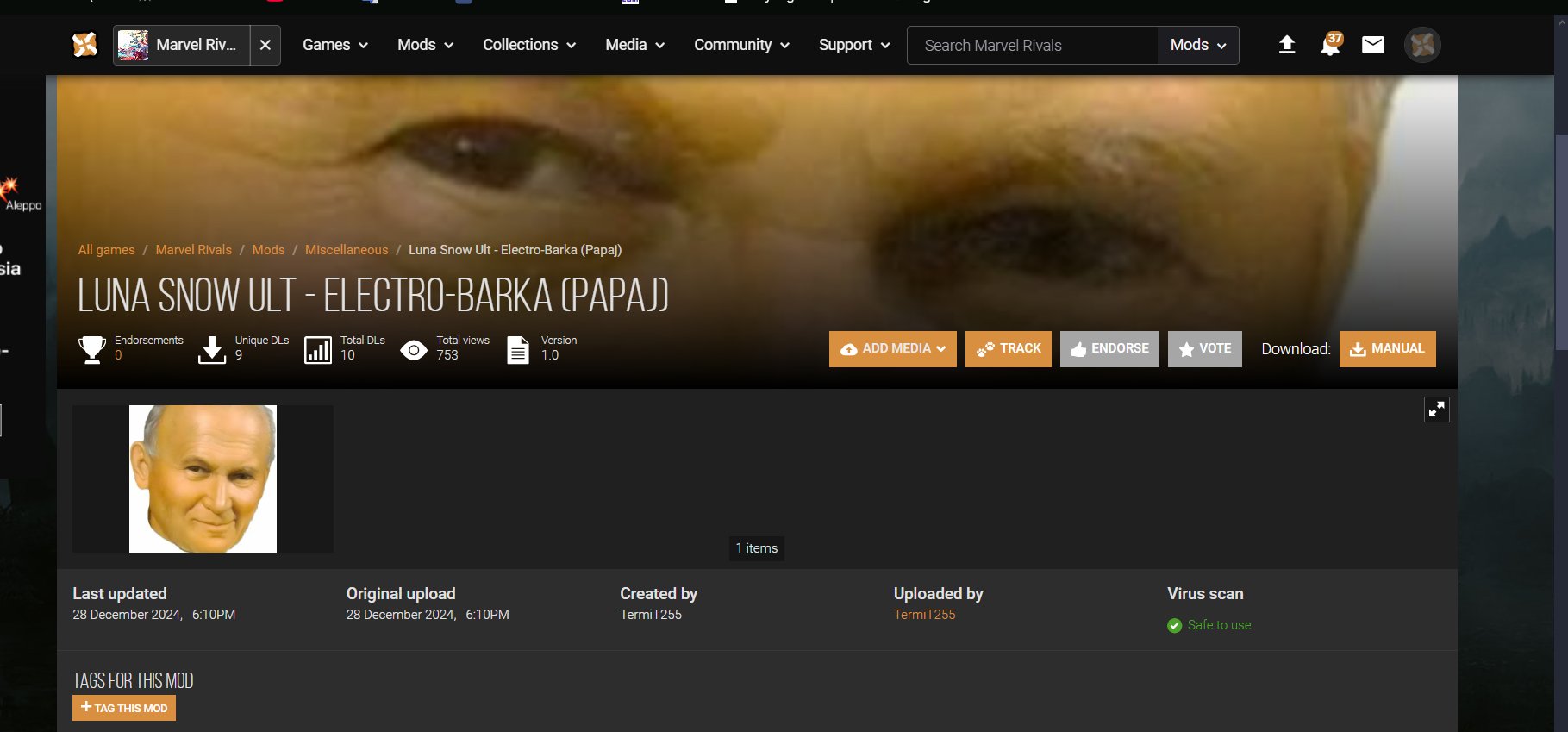Focus the Search Marvel Rivals field
The width and height of the screenshot is (1568, 732).
click(1033, 45)
